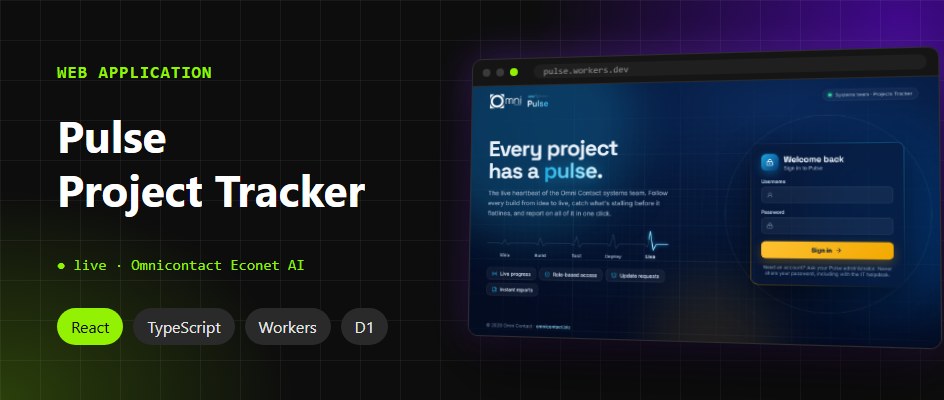Focus the Username input field
The height and width of the screenshot is (400, 944).
pyautogui.click(x=827, y=195)
